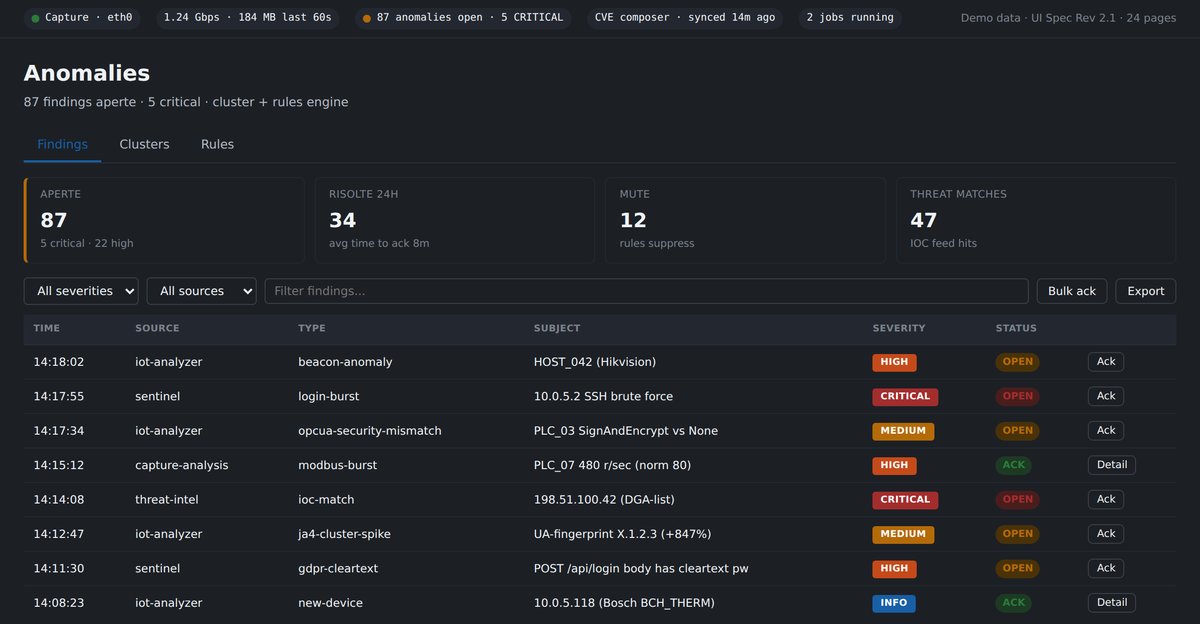Click the Export button
The width and height of the screenshot is (1200, 624).
(x=1145, y=291)
